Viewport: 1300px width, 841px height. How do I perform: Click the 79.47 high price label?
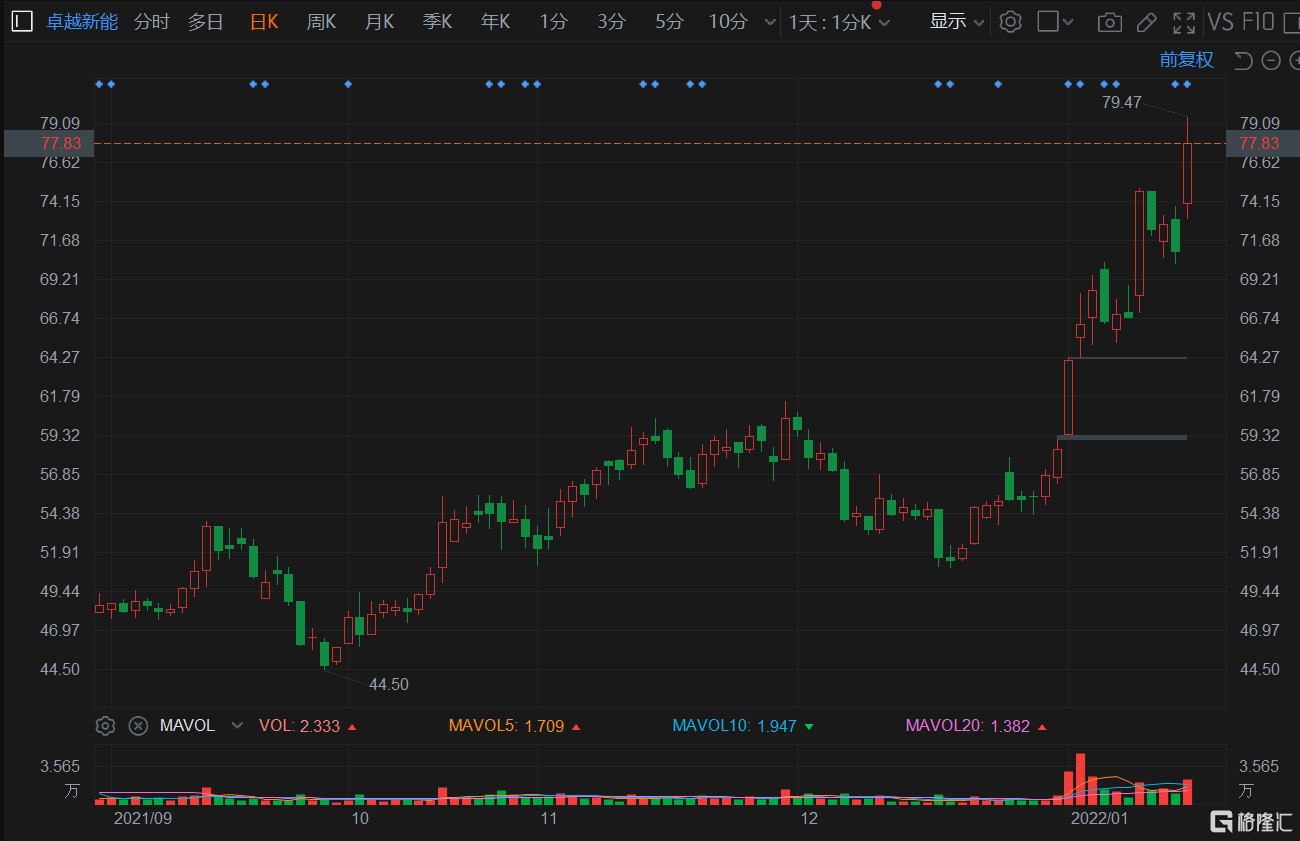point(1121,102)
